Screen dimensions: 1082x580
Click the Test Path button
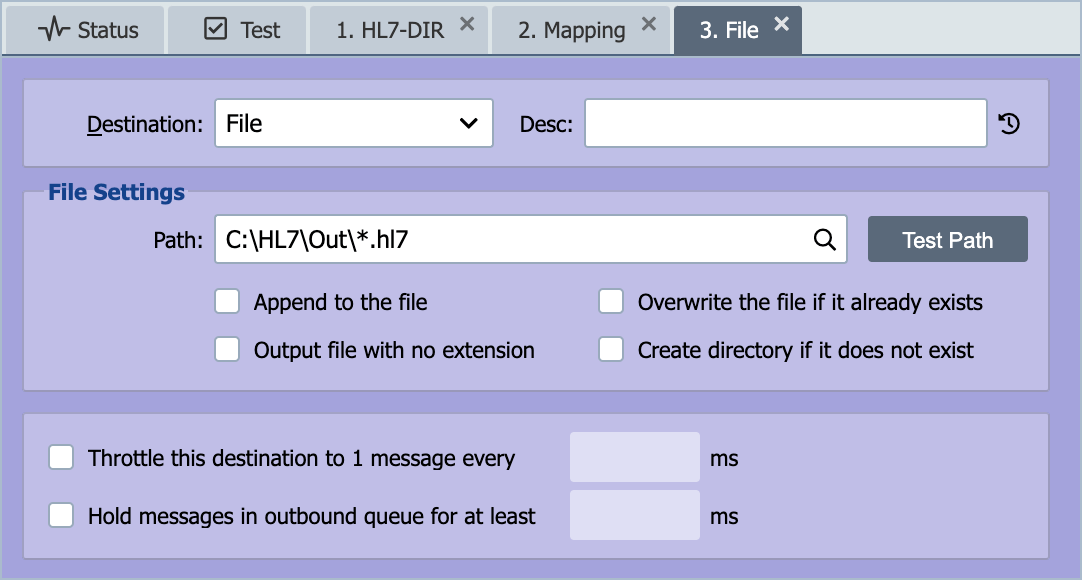(947, 239)
